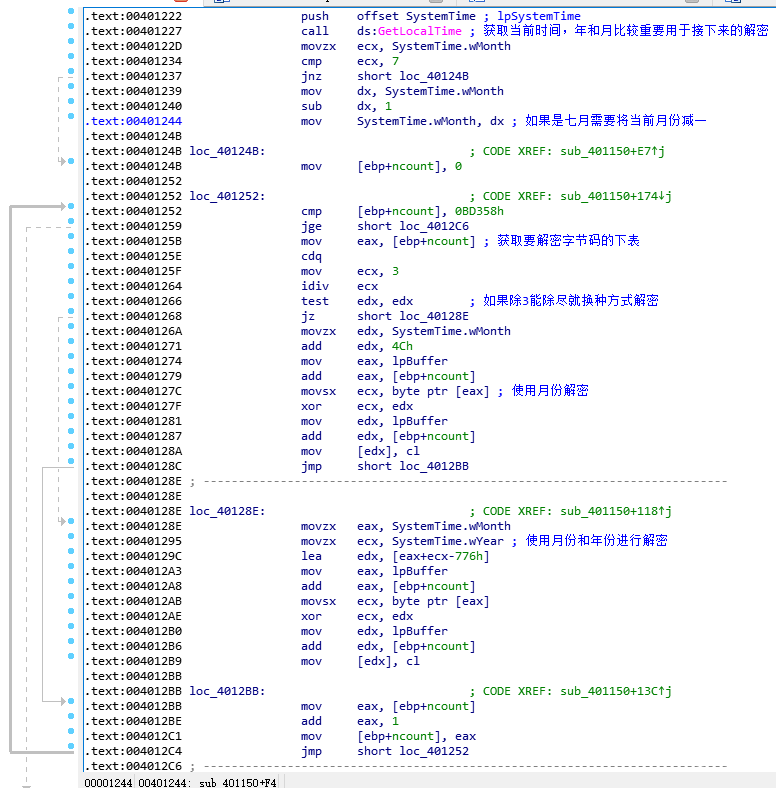Click the cdq instruction

tap(311, 256)
